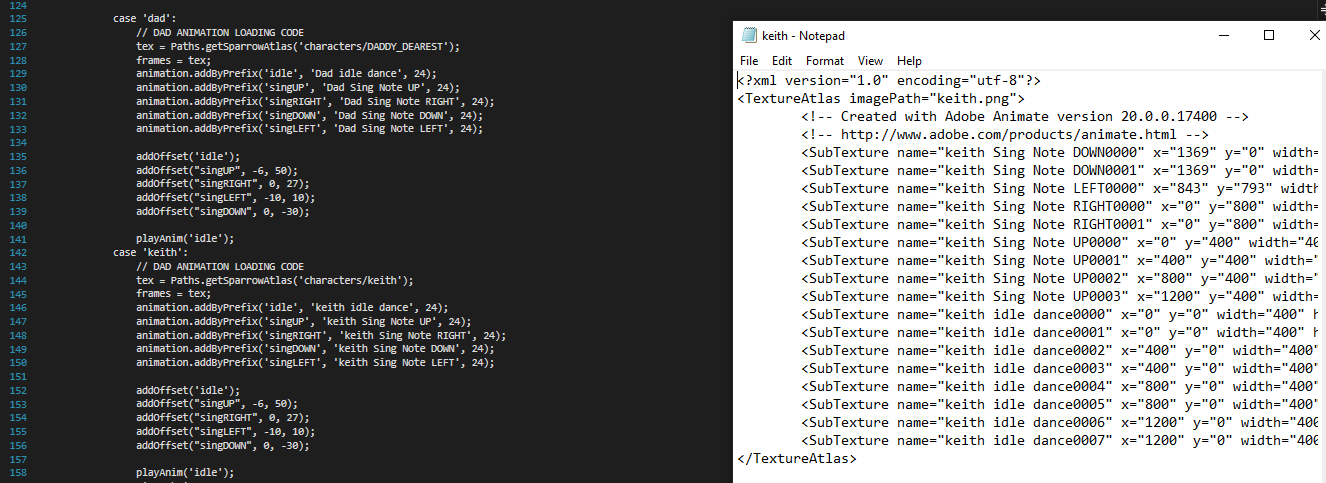Close the keith Notepad window
Screen dimensions: 1326x483
point(1312,35)
